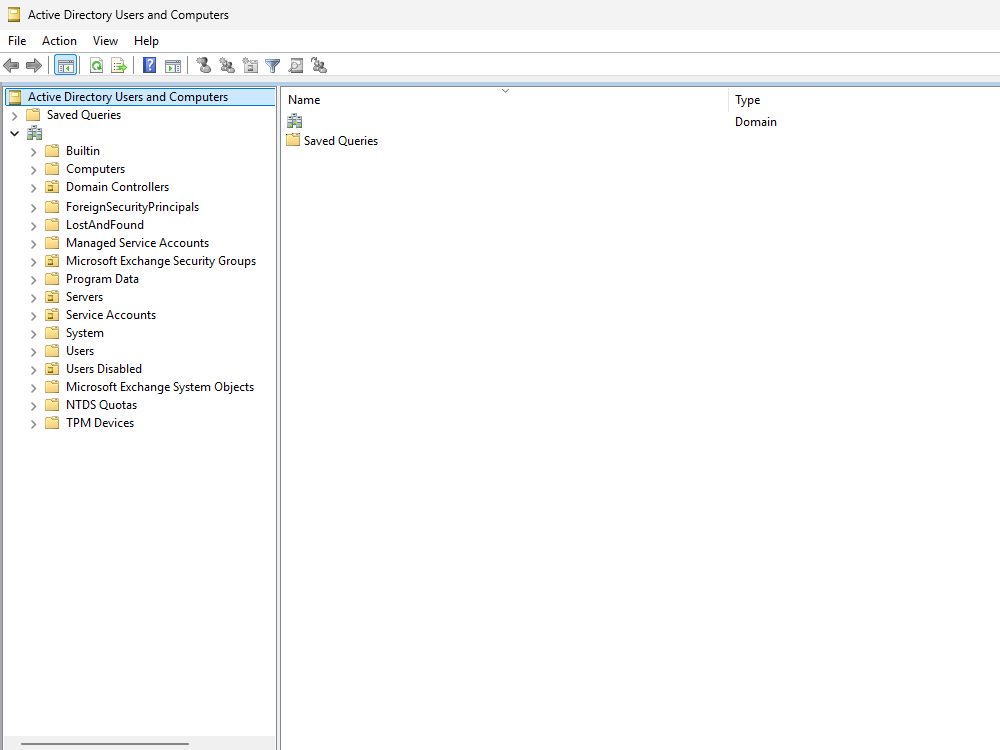The width and height of the screenshot is (1000, 750).
Task: Click Add to group toolbar icon
Action: 319,65
